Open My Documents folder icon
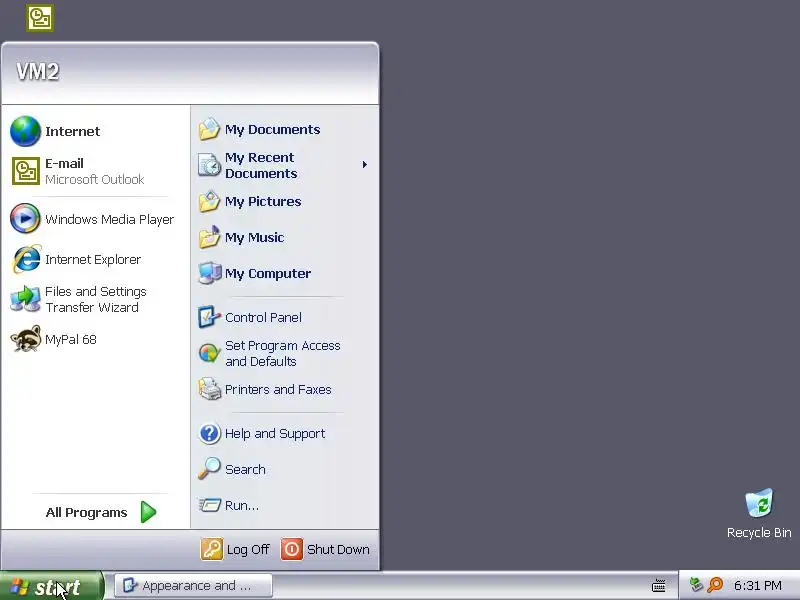The image size is (800, 600). (209, 129)
